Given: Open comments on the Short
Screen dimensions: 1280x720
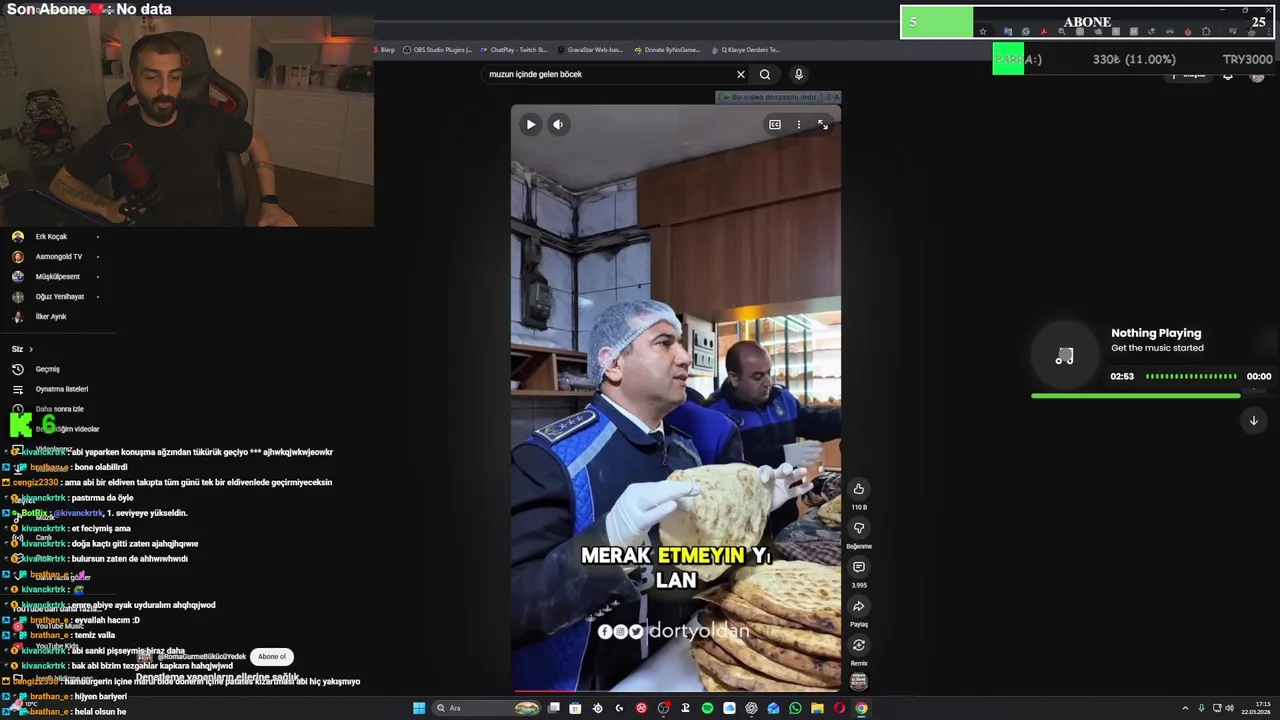Looking at the screenshot, I should [x=858, y=567].
